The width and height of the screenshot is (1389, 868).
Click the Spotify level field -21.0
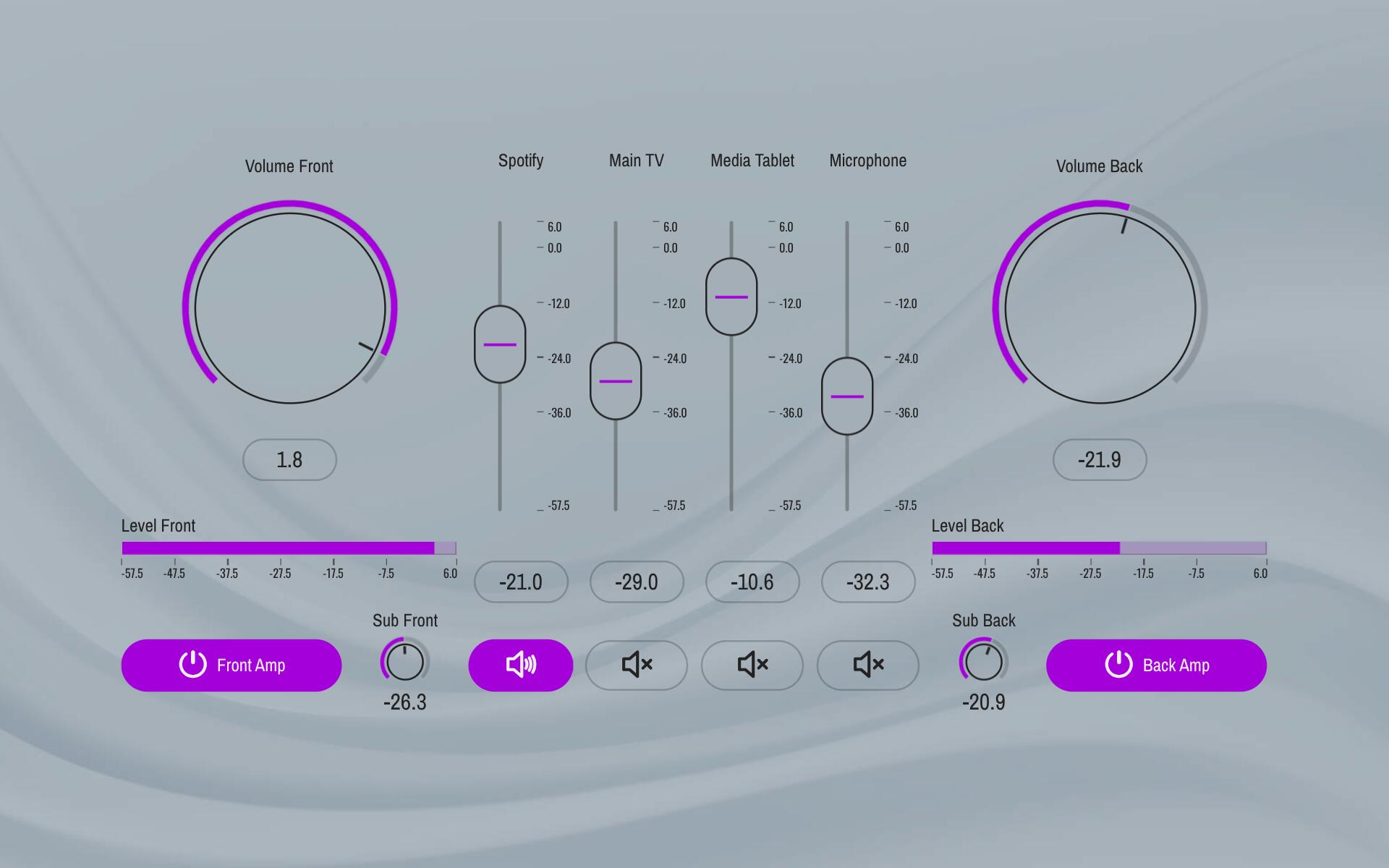[x=521, y=582]
